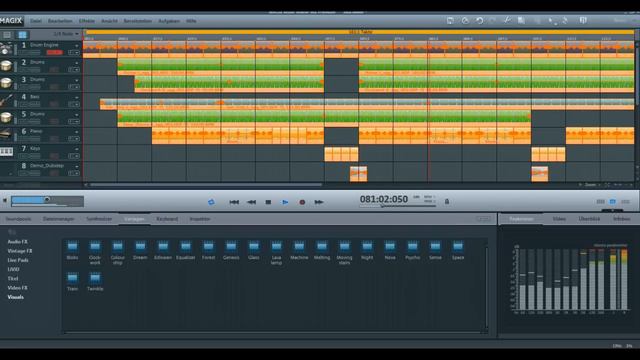640x360 pixels.
Task: Open the Effekte menu
Action: [87, 21]
